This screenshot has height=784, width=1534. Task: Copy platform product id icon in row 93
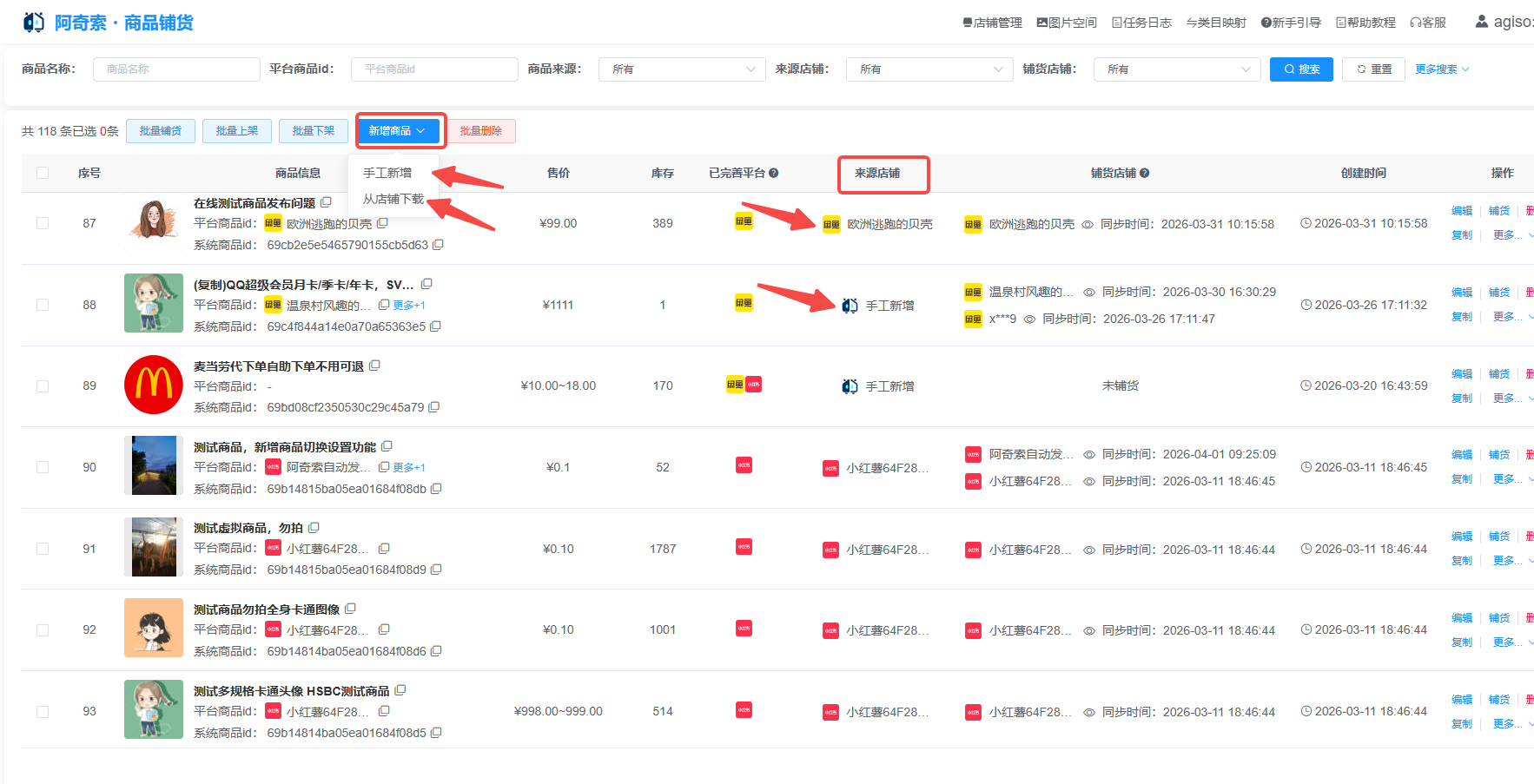tap(384, 711)
